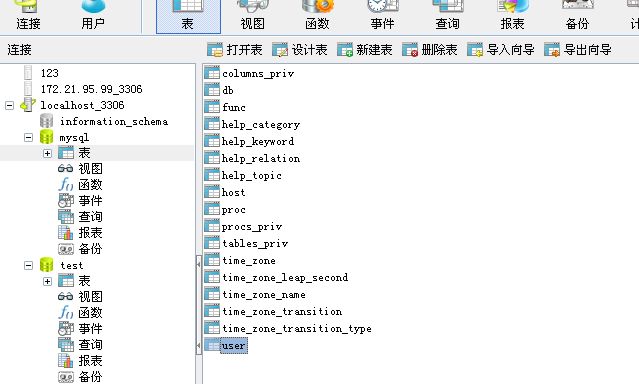Viewport: 639px width, 384px height.
Task: Click the 打开表 (Open Table) button
Action: coord(235,50)
